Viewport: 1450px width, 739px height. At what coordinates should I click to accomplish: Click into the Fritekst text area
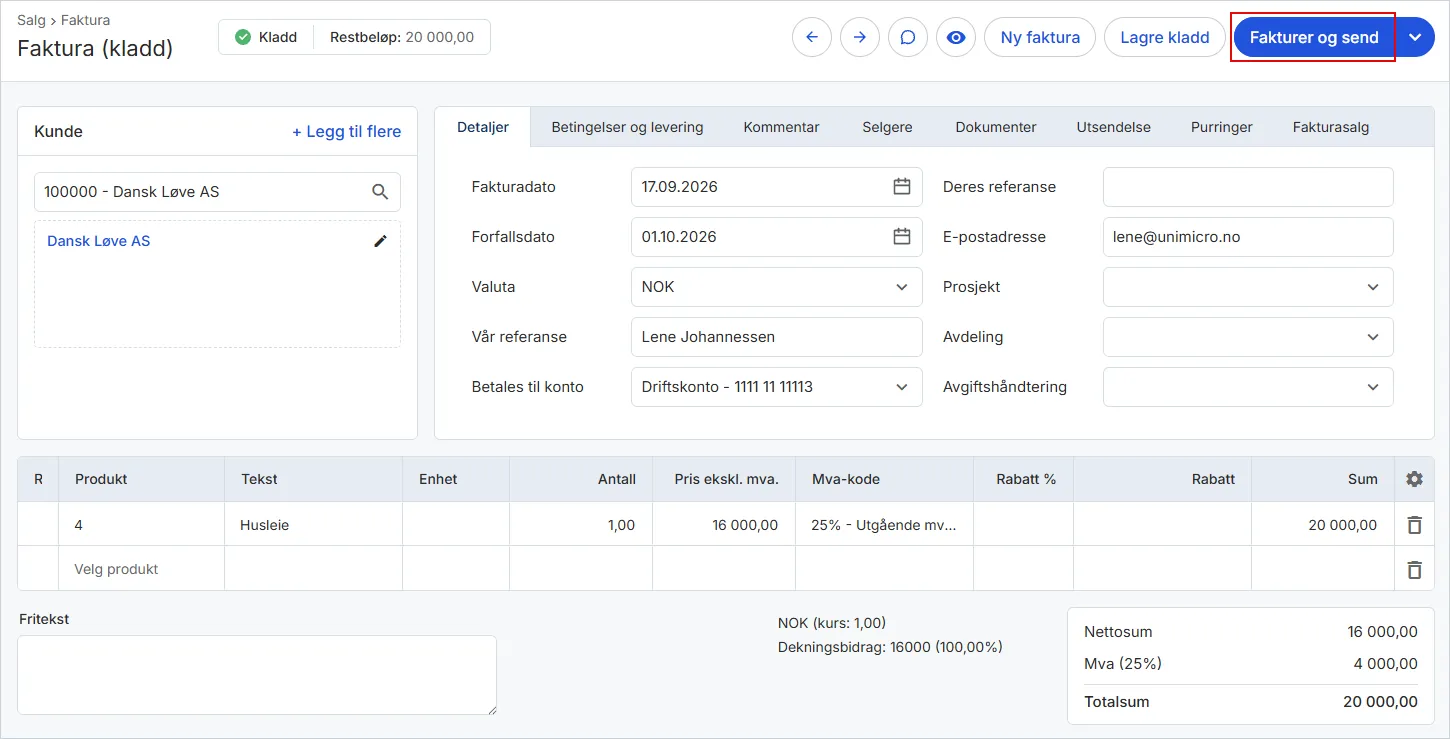(257, 675)
